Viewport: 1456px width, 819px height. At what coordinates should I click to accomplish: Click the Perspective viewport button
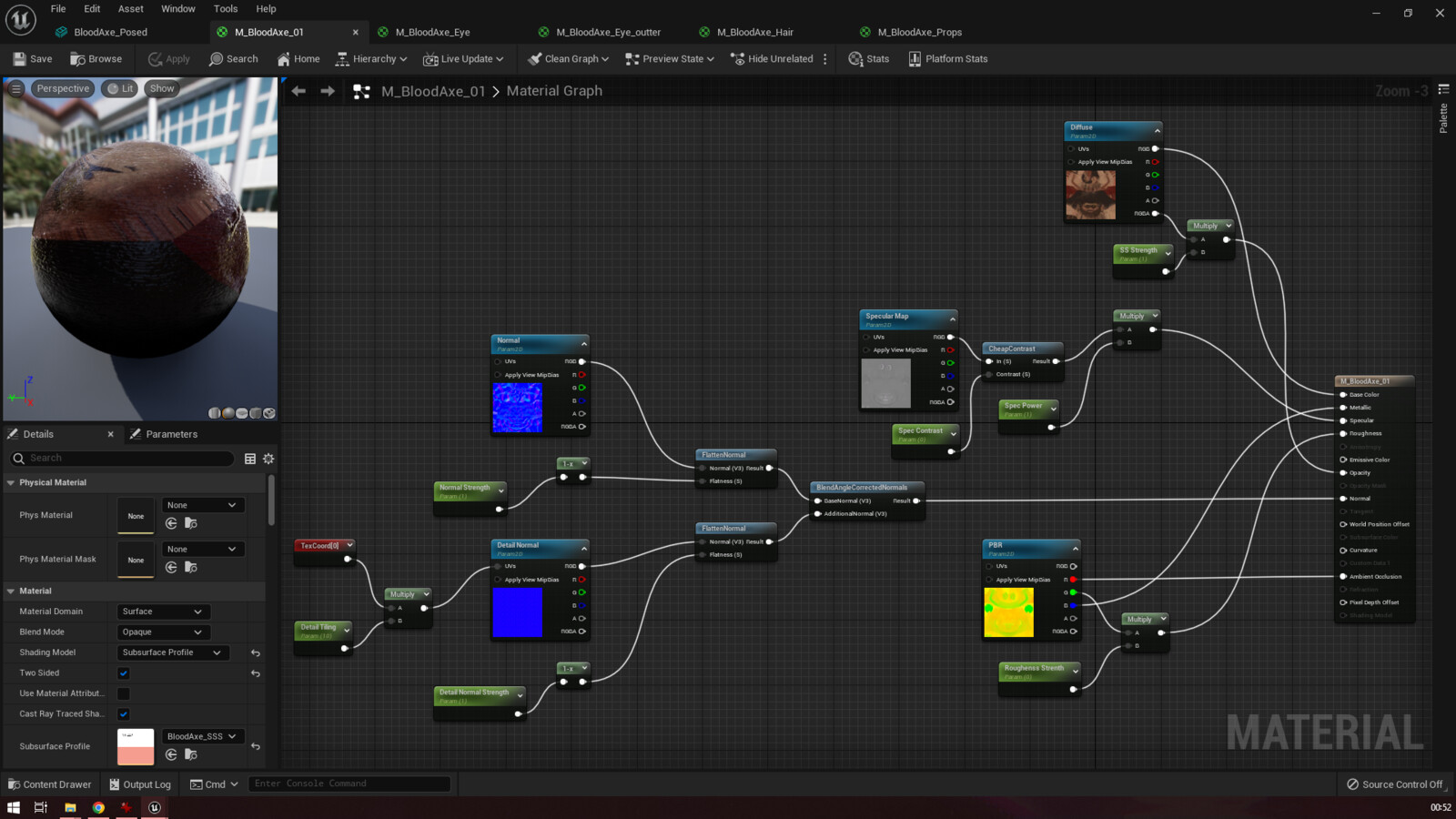[63, 88]
